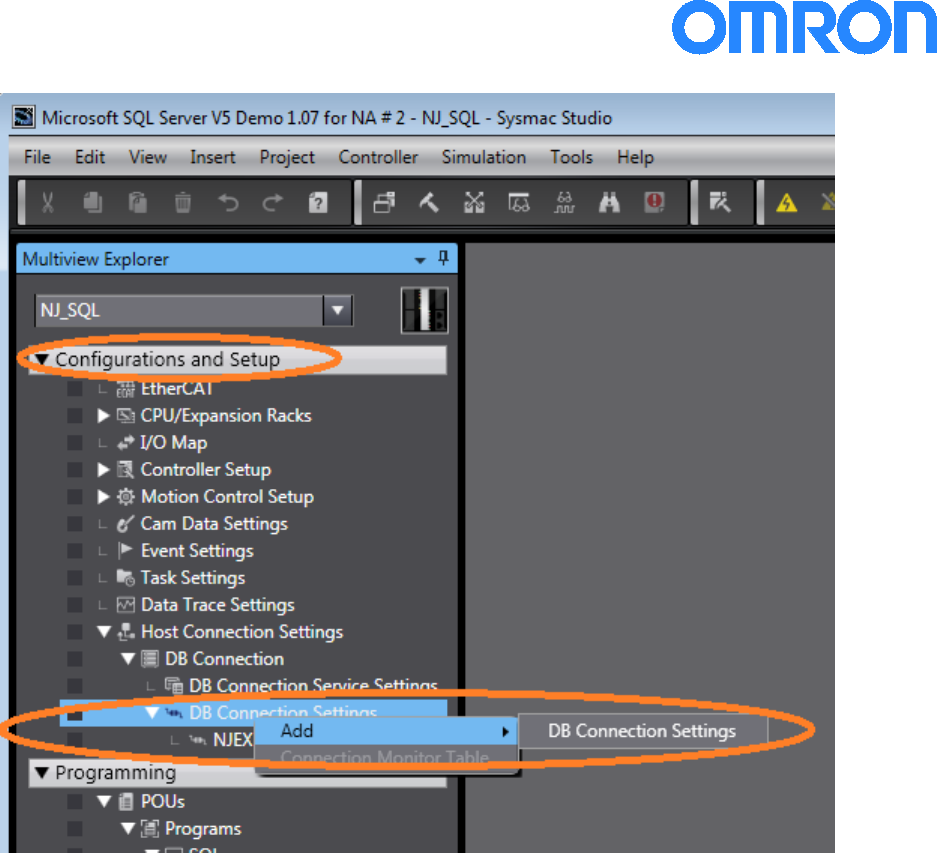Click the Delete trash toolbar icon

click(x=183, y=203)
